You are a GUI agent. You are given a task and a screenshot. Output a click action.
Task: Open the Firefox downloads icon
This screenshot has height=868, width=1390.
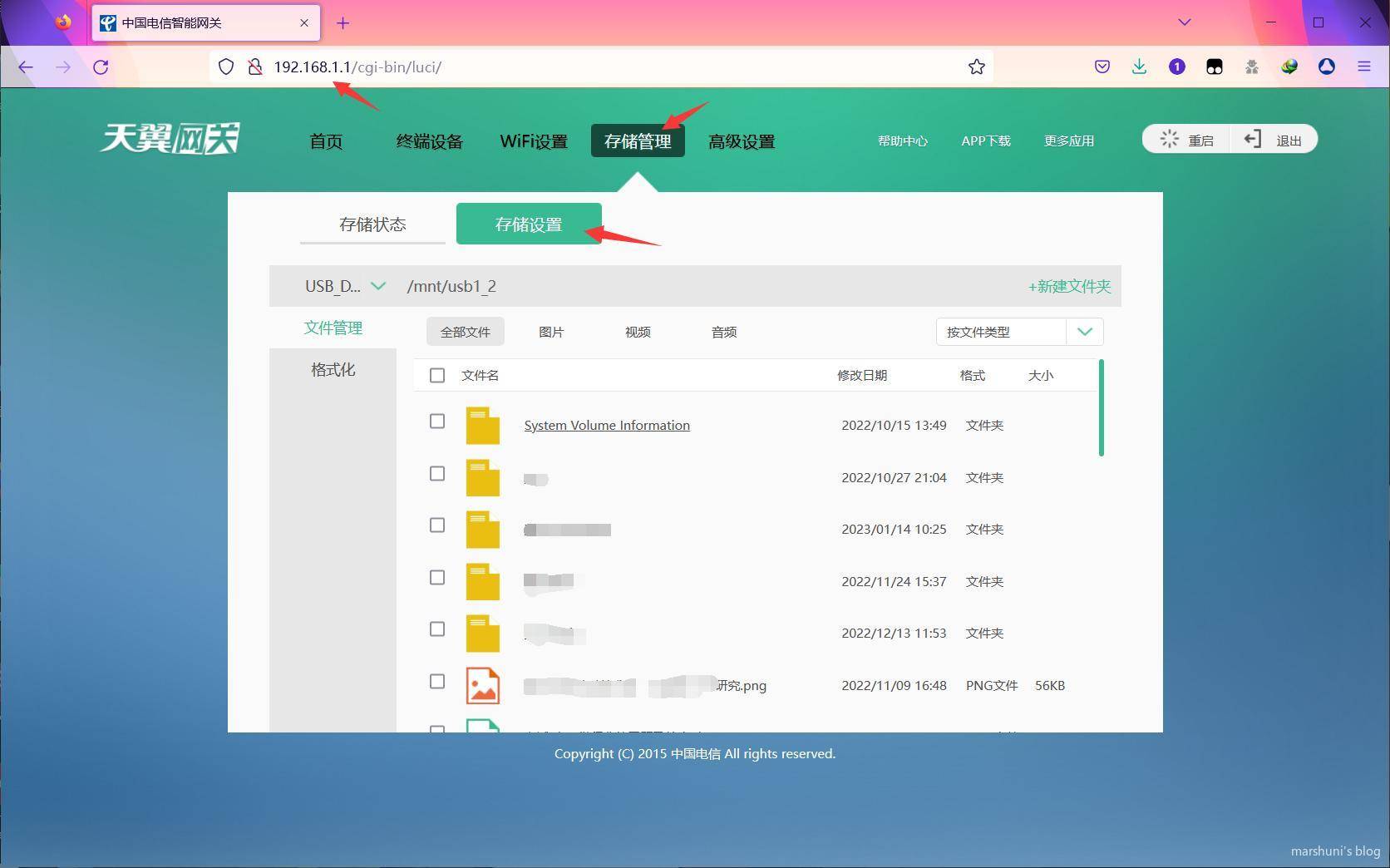[1139, 67]
